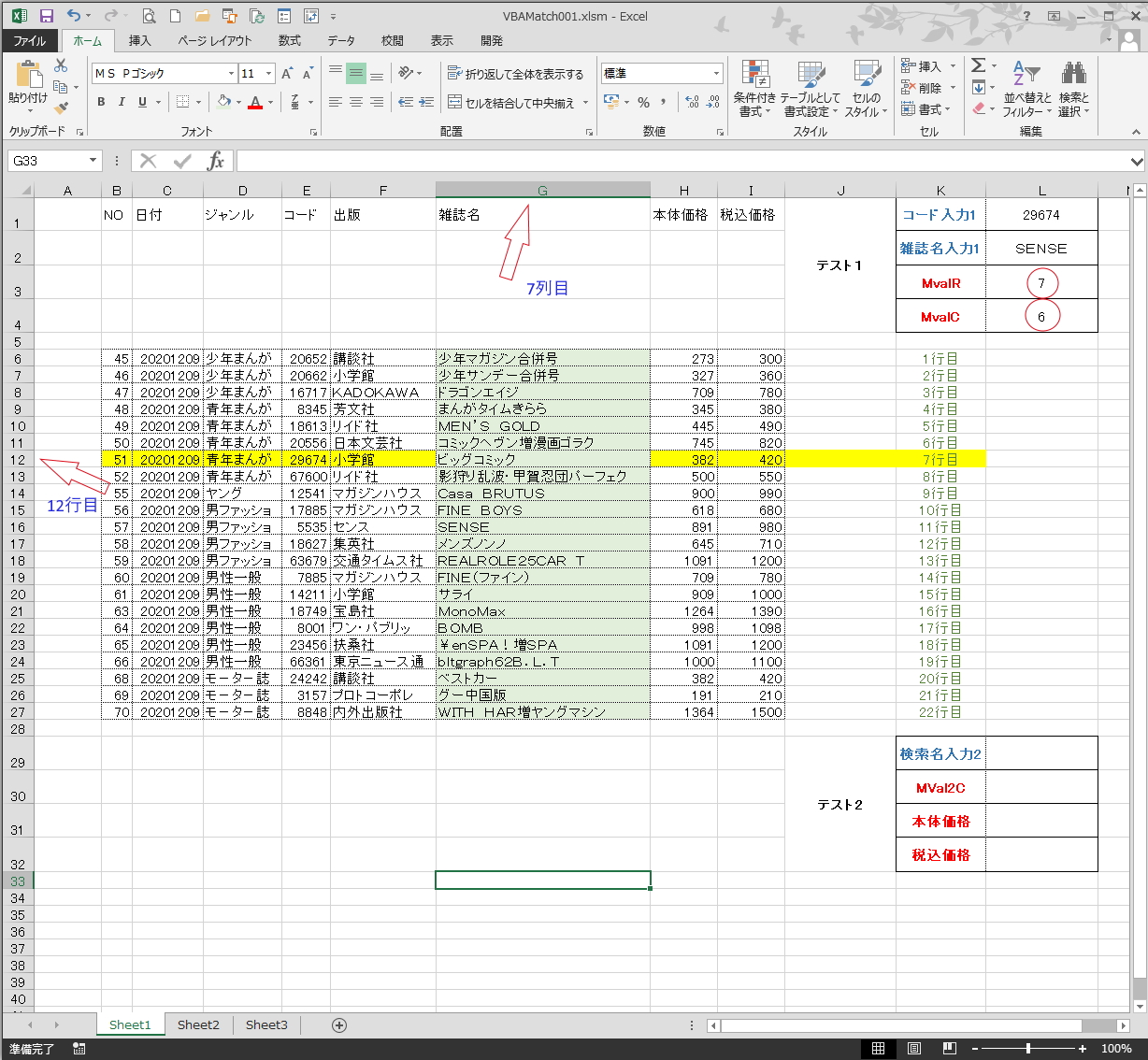Toggle middle vertical alignment
The height and width of the screenshot is (1060, 1148).
(x=356, y=73)
